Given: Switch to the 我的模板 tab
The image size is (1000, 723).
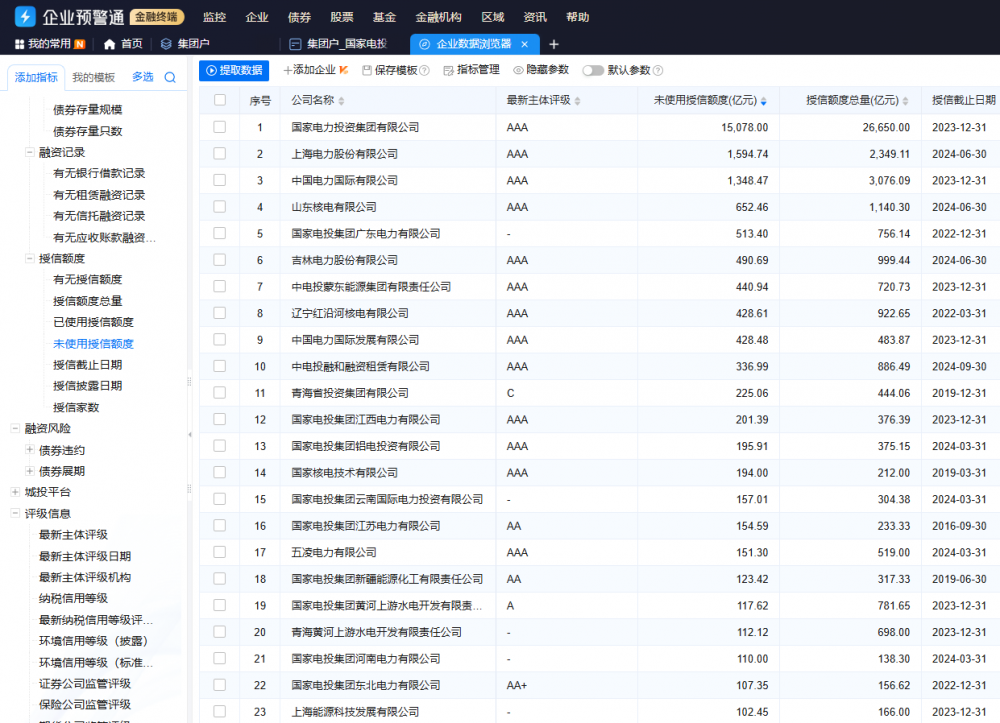Looking at the screenshot, I should coord(94,78).
